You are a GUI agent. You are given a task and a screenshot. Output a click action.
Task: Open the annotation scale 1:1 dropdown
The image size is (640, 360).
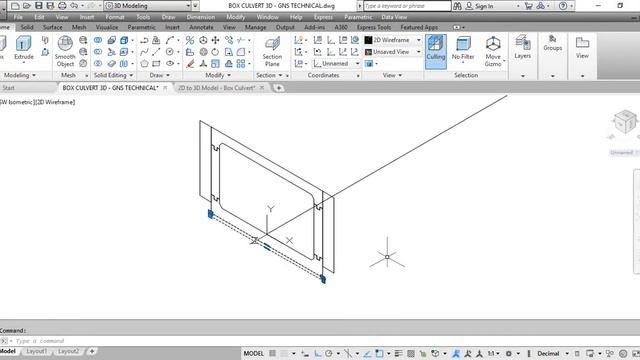(493, 353)
